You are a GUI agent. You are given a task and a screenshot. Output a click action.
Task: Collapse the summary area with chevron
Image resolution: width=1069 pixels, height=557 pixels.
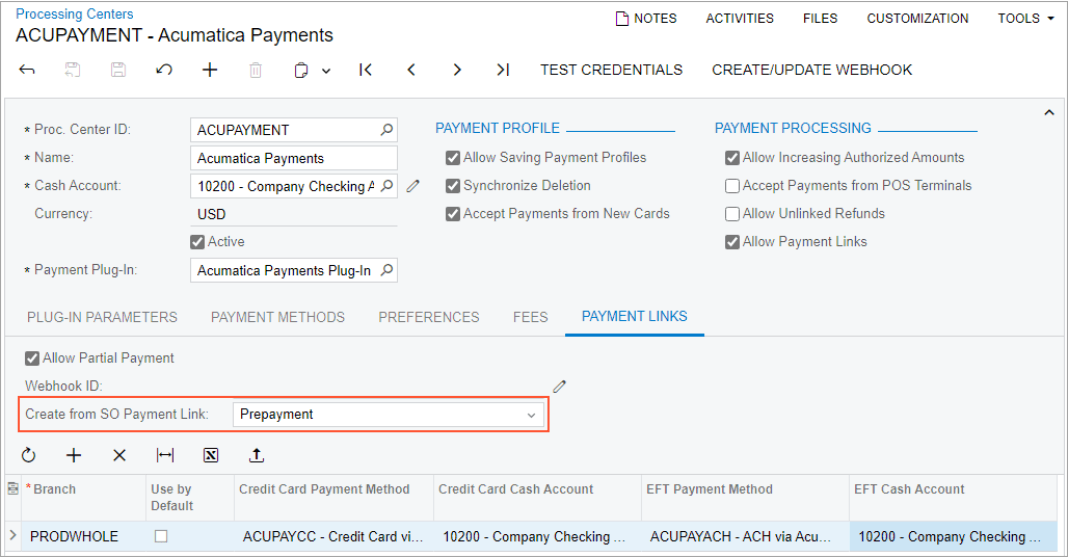point(1049,112)
